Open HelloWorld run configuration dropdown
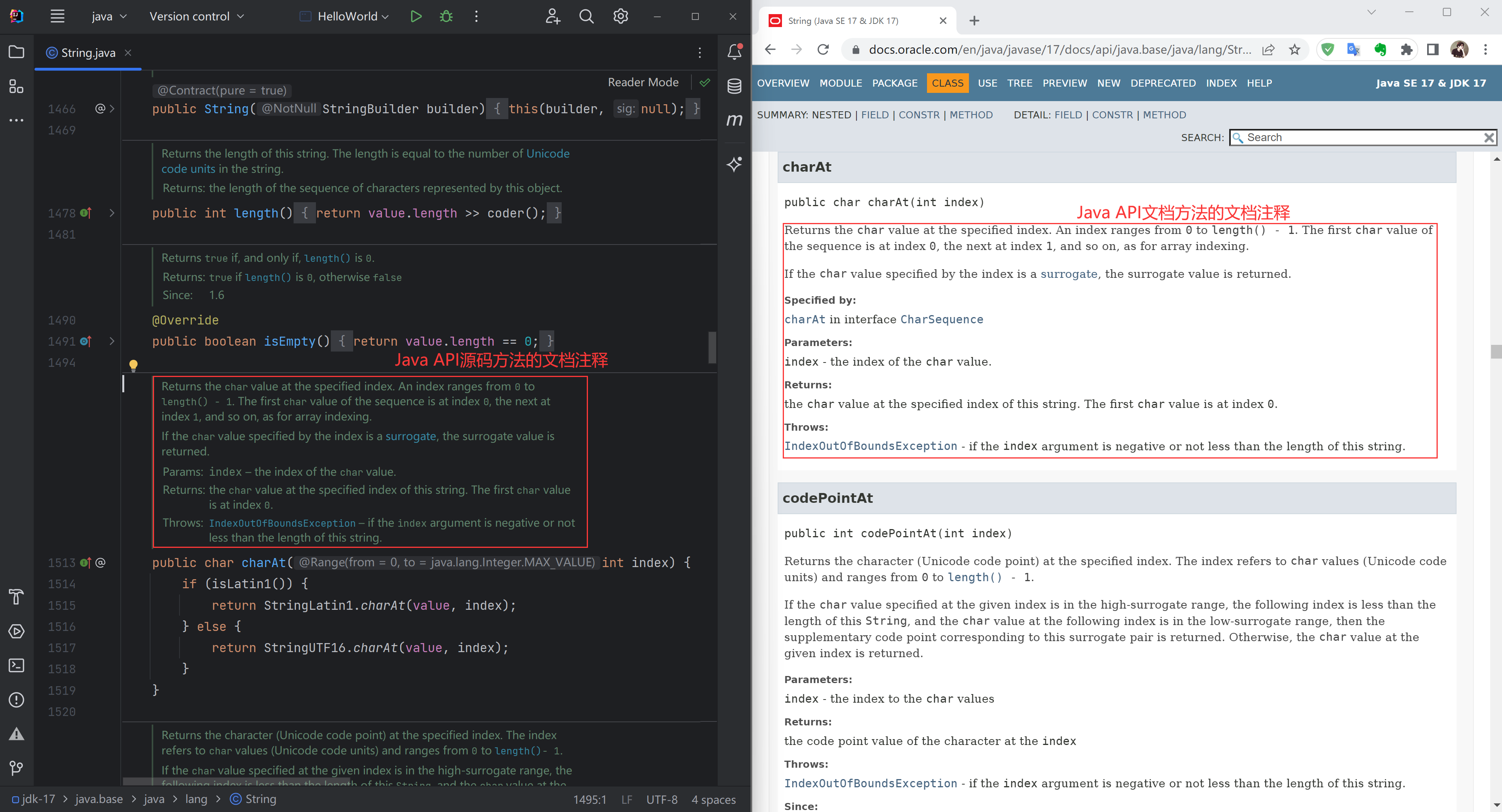This screenshot has height=812, width=1502. point(344,16)
